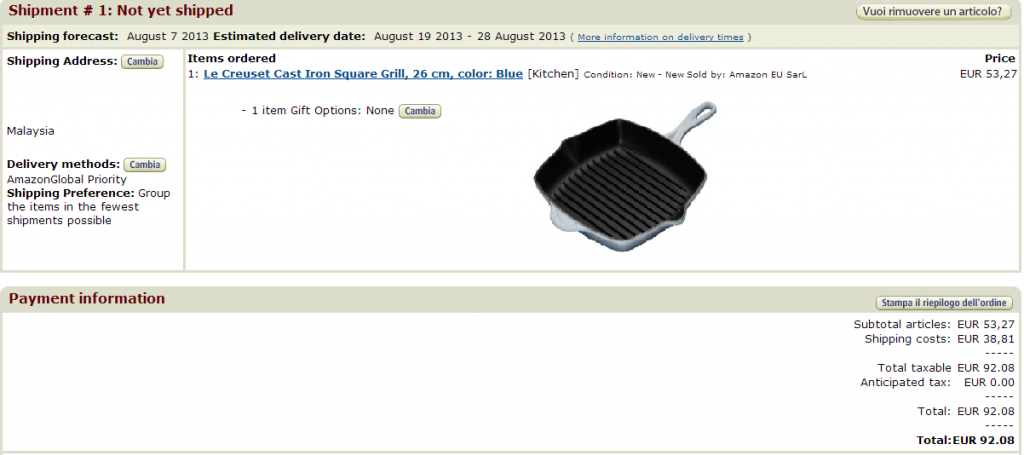1024x455 pixels.
Task: Click the "Vuoi rimuovere un articolo?" button
Action: [x=932, y=12]
